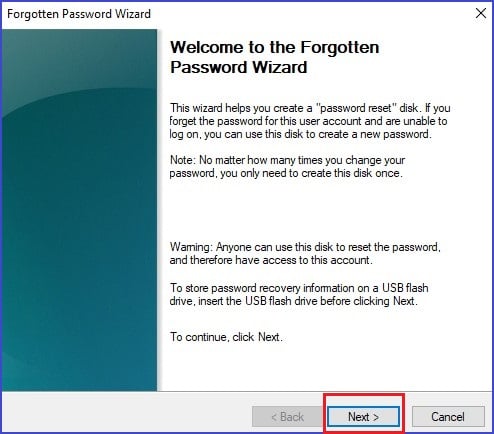Click the line forget the password for this user account

[x=308, y=121]
